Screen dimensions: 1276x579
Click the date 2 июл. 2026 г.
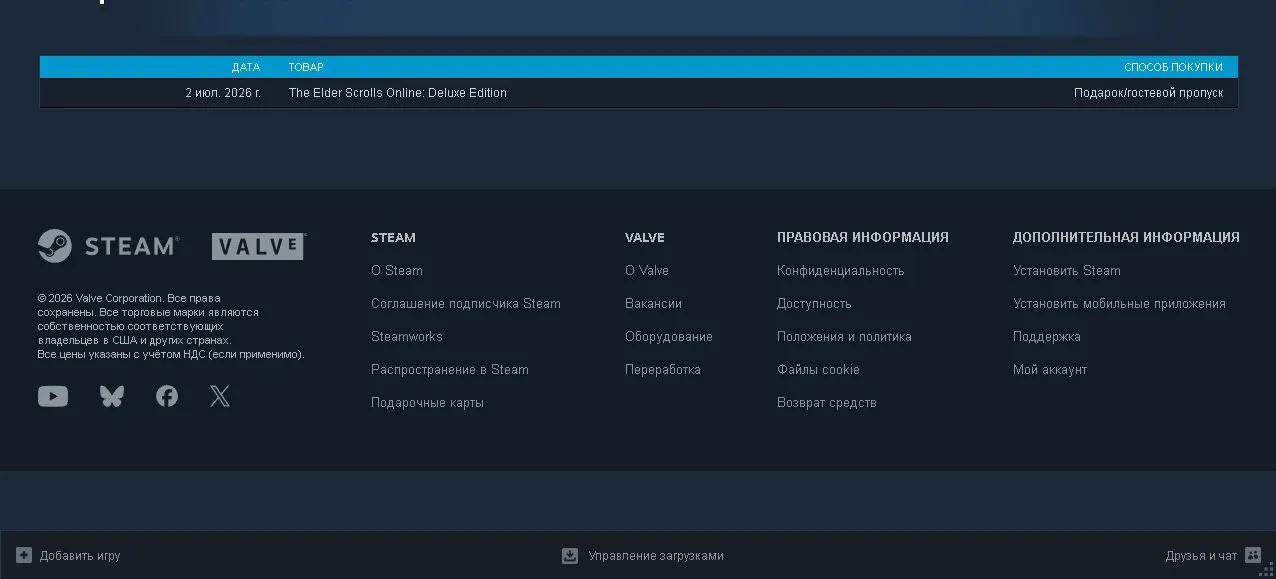pos(223,93)
